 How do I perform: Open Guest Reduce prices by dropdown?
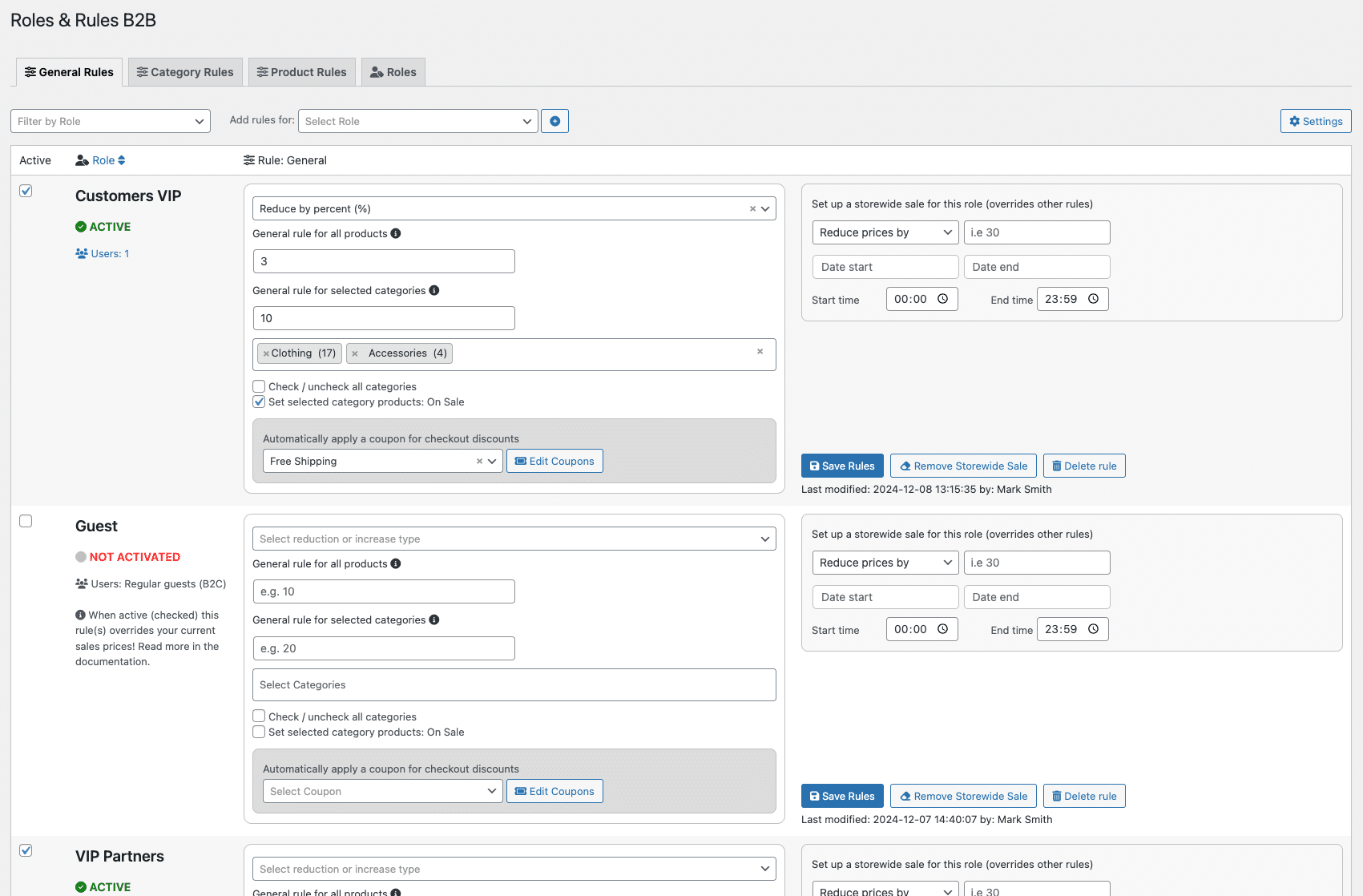point(885,563)
